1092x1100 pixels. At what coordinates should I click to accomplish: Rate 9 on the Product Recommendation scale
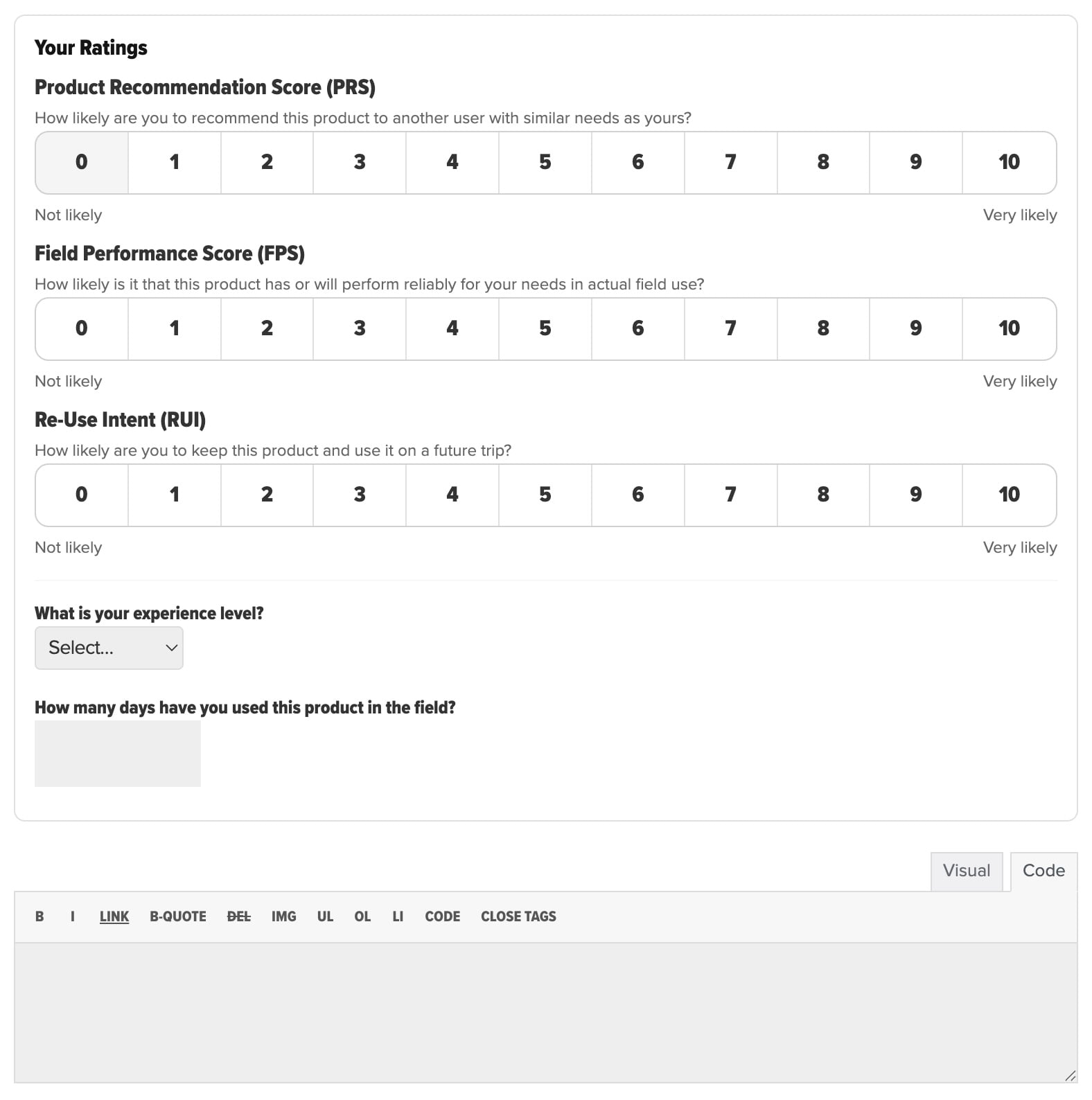click(x=915, y=162)
